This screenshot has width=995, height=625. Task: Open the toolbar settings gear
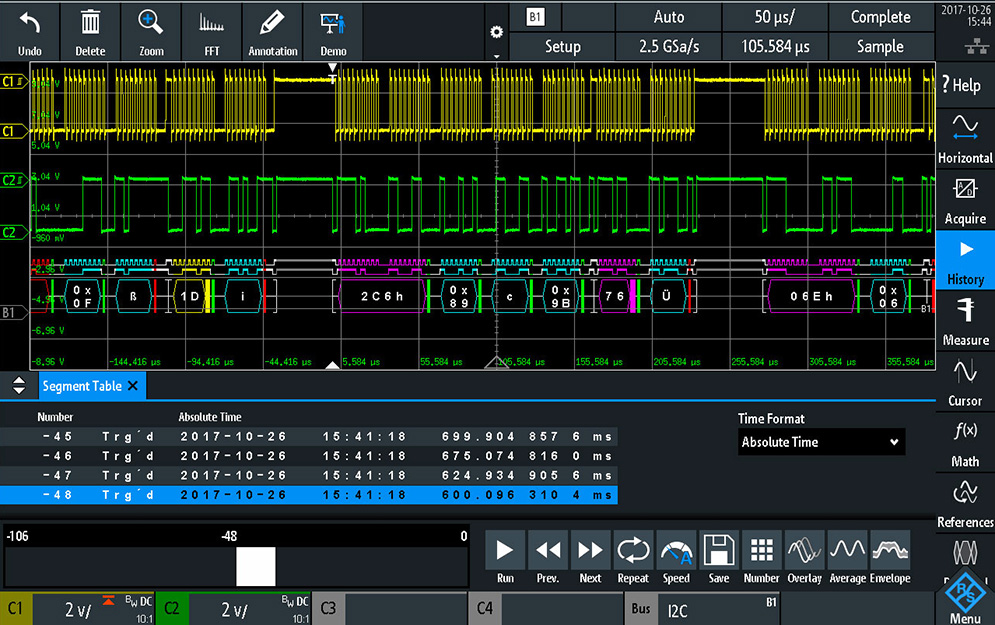[496, 32]
